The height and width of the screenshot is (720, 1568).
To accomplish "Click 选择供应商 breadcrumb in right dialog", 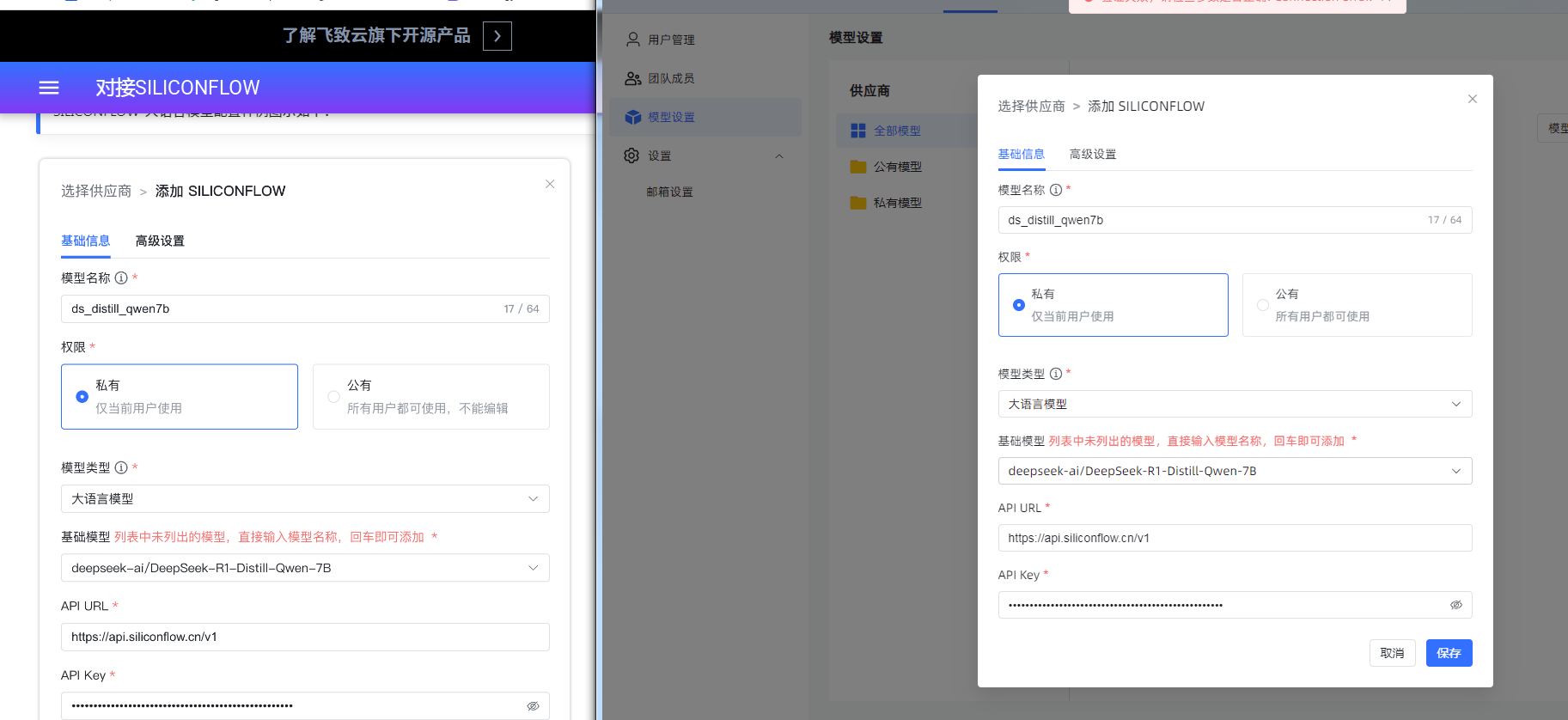I will click(x=1031, y=106).
